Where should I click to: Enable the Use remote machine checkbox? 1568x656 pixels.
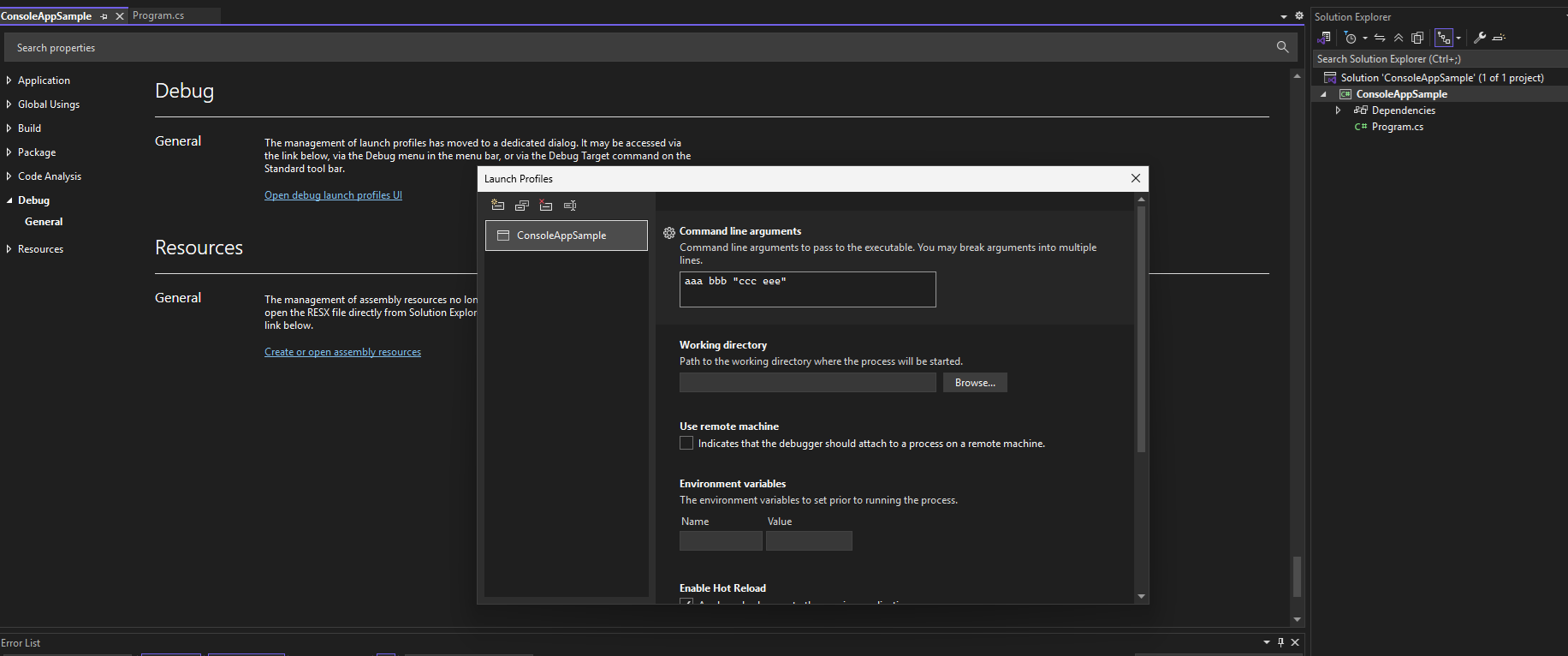pos(686,443)
